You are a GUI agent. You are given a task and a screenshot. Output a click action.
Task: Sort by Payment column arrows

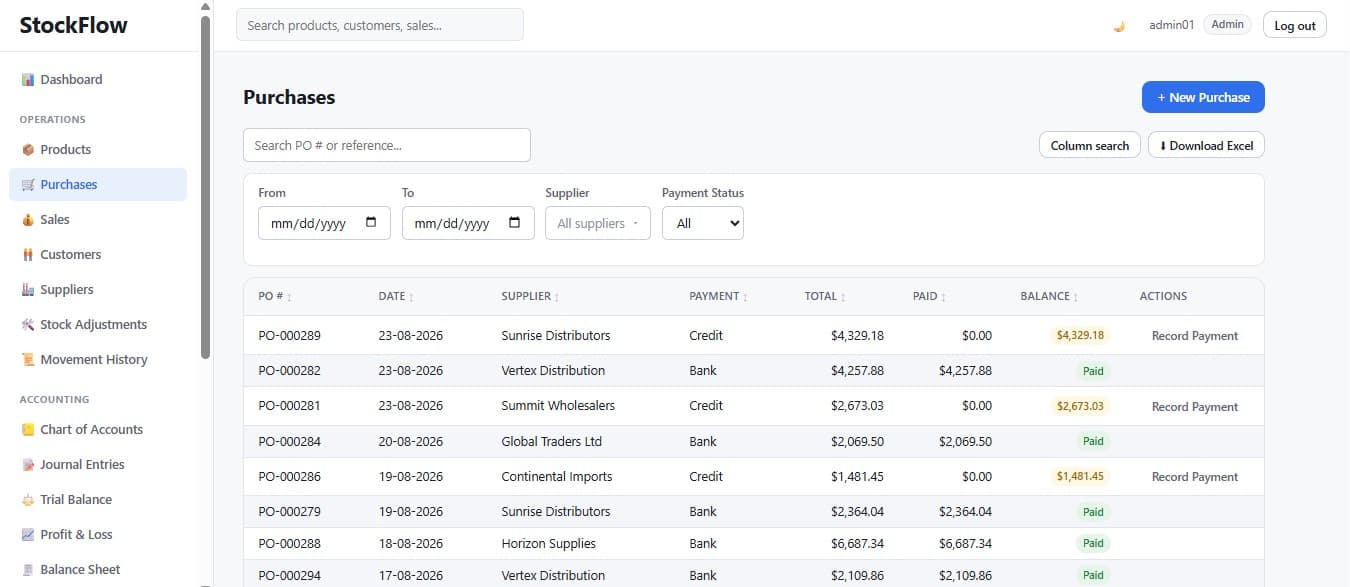tap(746, 297)
